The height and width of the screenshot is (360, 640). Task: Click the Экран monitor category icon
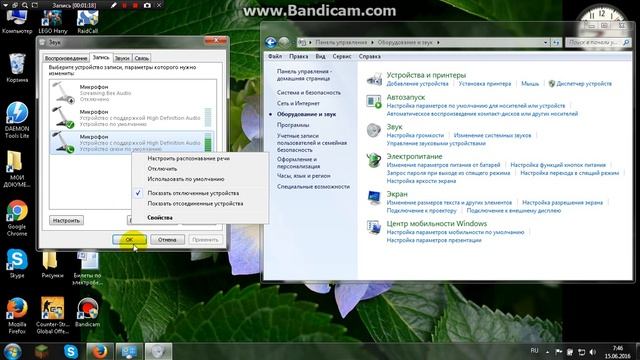click(x=374, y=198)
